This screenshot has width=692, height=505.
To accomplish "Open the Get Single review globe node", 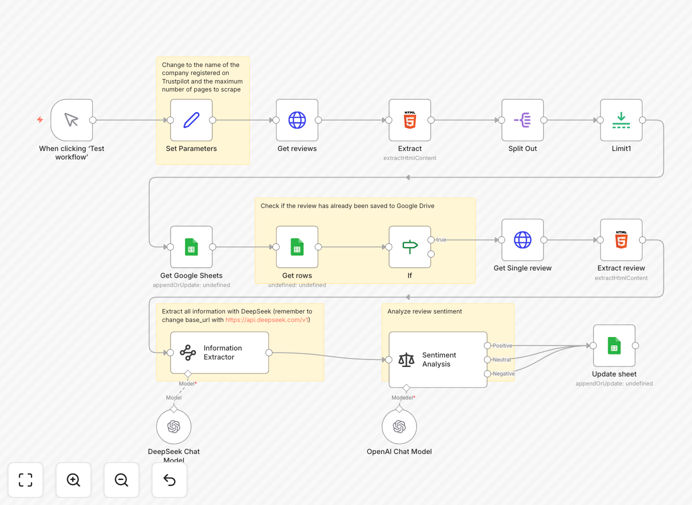I will pos(523,240).
